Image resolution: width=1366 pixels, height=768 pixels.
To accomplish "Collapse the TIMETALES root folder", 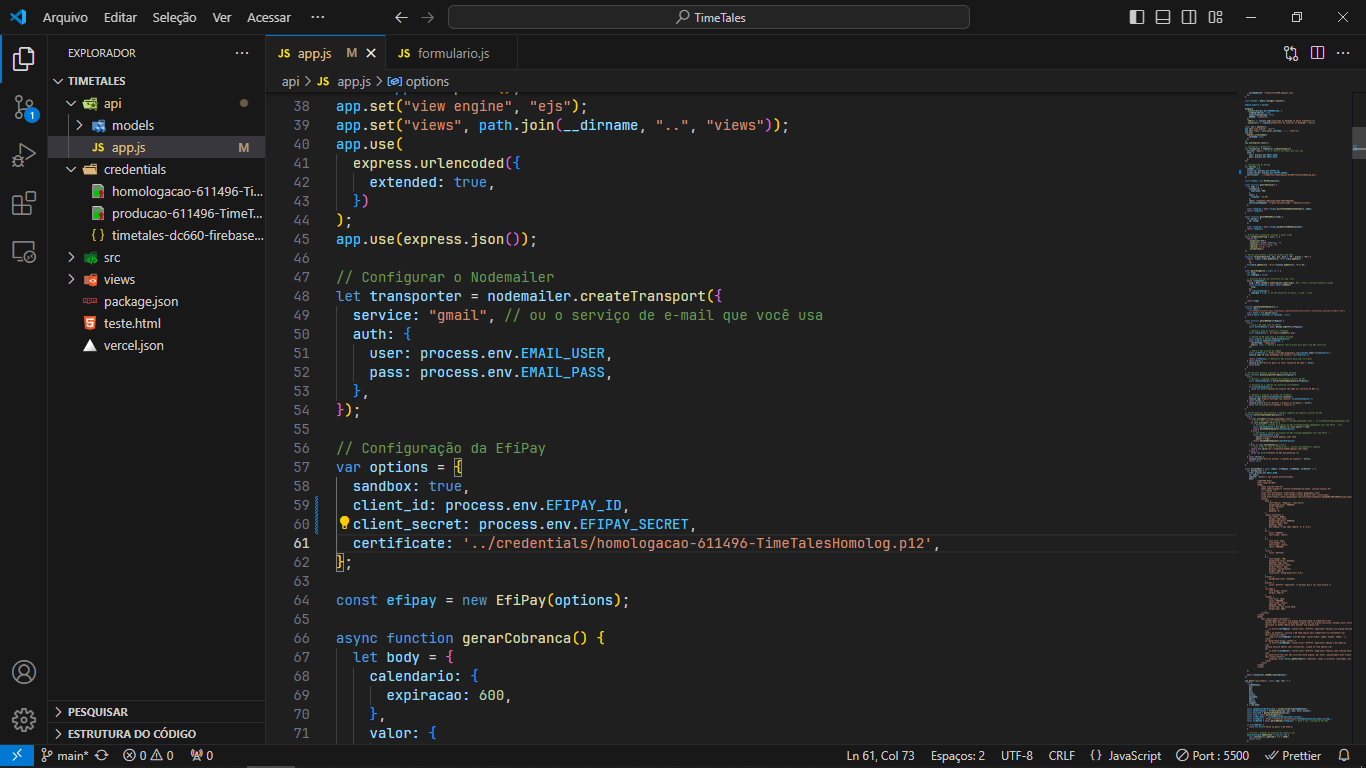I will tap(156, 81).
